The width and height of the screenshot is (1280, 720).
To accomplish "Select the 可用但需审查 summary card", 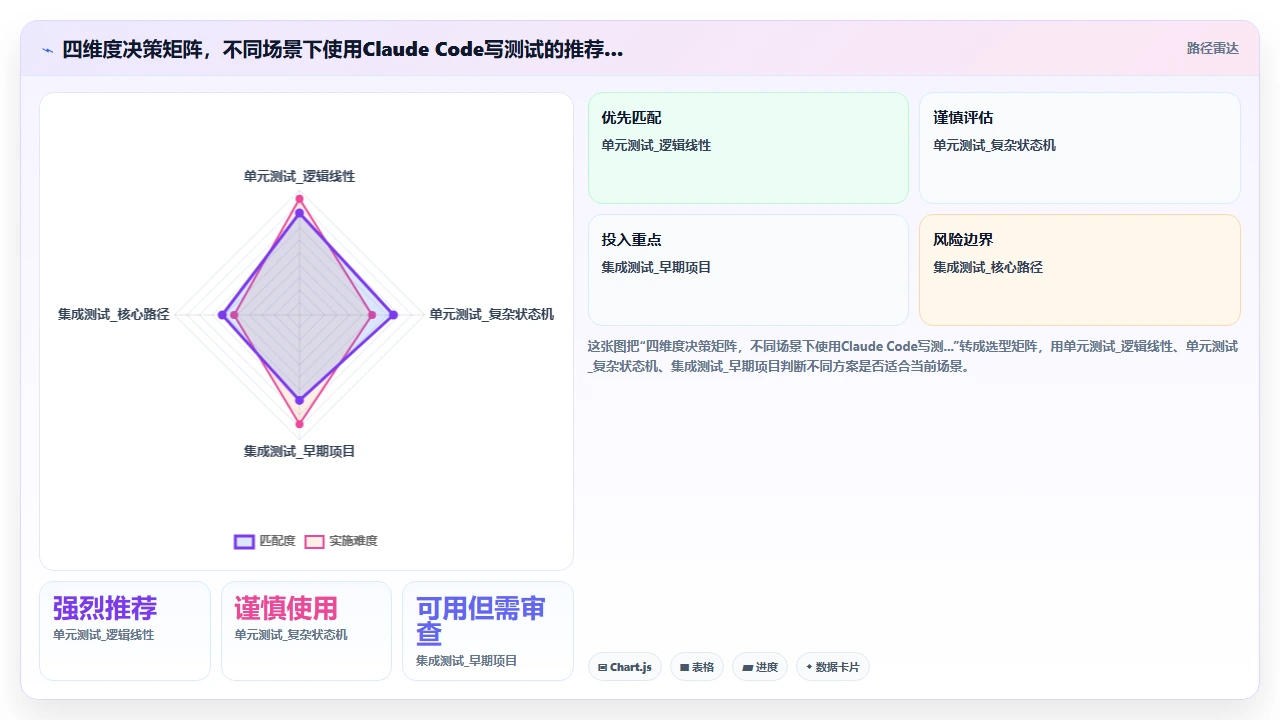I will click(488, 631).
